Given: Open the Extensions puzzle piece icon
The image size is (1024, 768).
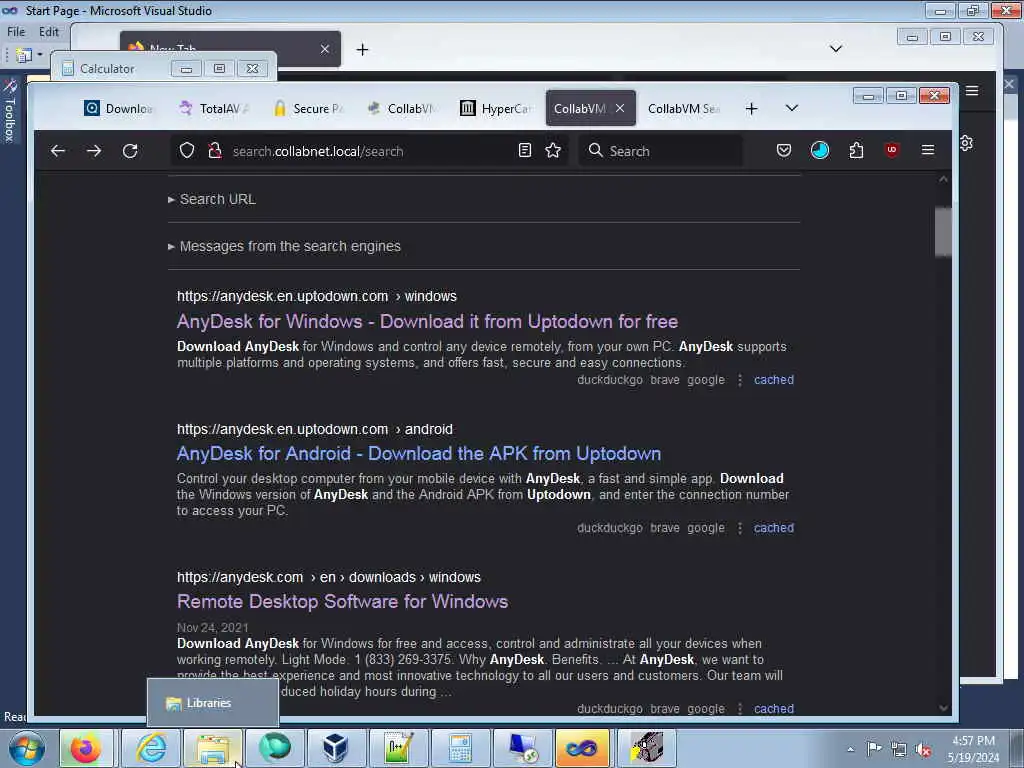Looking at the screenshot, I should [x=856, y=151].
